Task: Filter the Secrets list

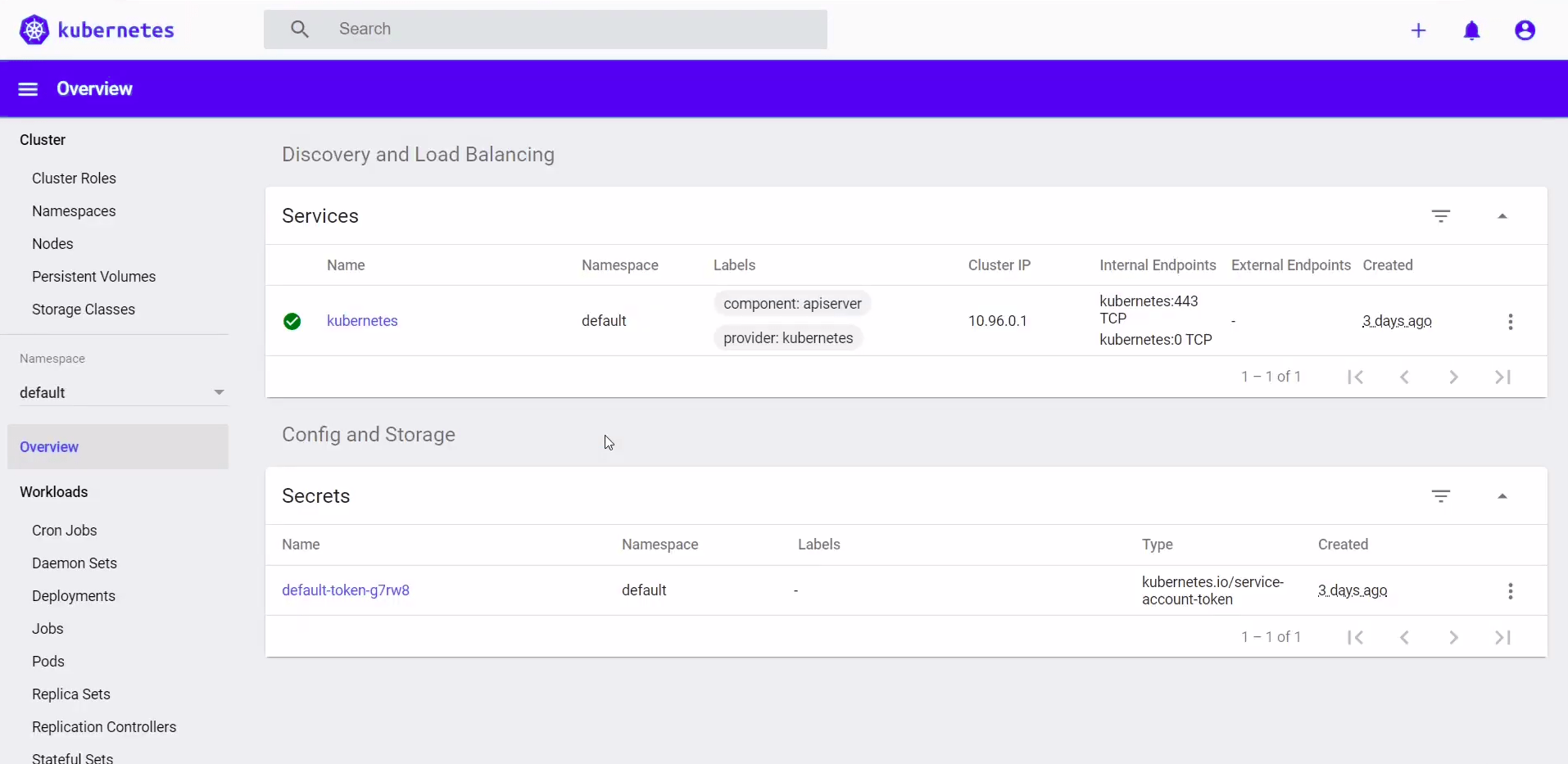Action: coord(1441,495)
